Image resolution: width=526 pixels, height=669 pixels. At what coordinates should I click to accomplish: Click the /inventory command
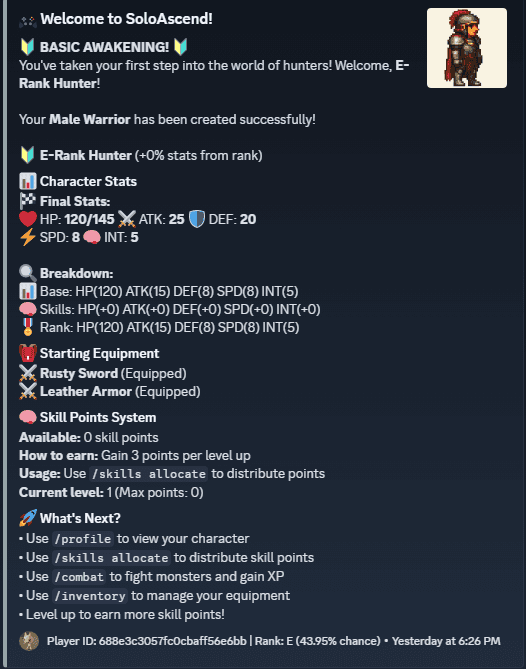tap(90, 596)
